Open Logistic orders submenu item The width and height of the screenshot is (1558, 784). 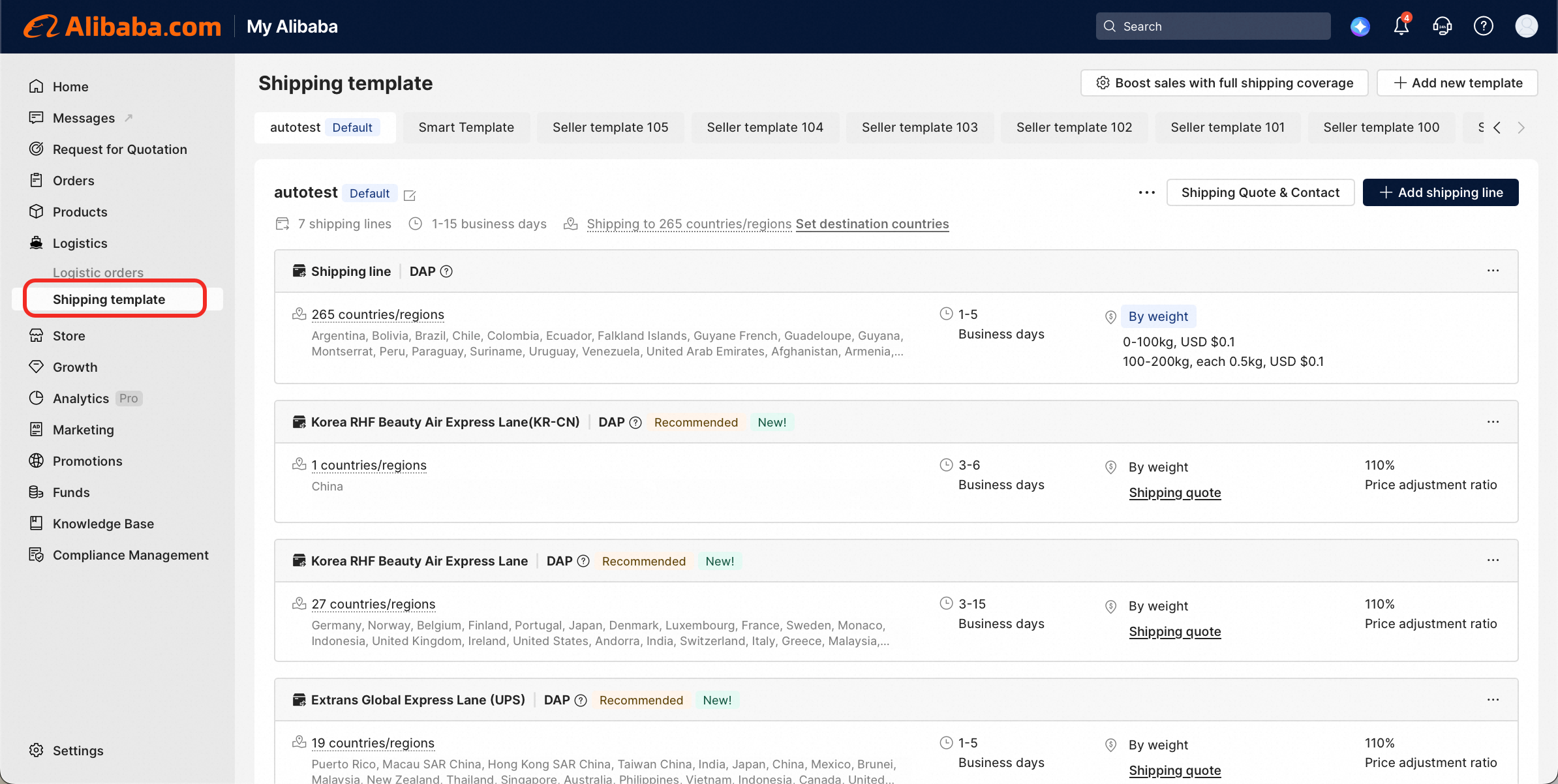98,273
